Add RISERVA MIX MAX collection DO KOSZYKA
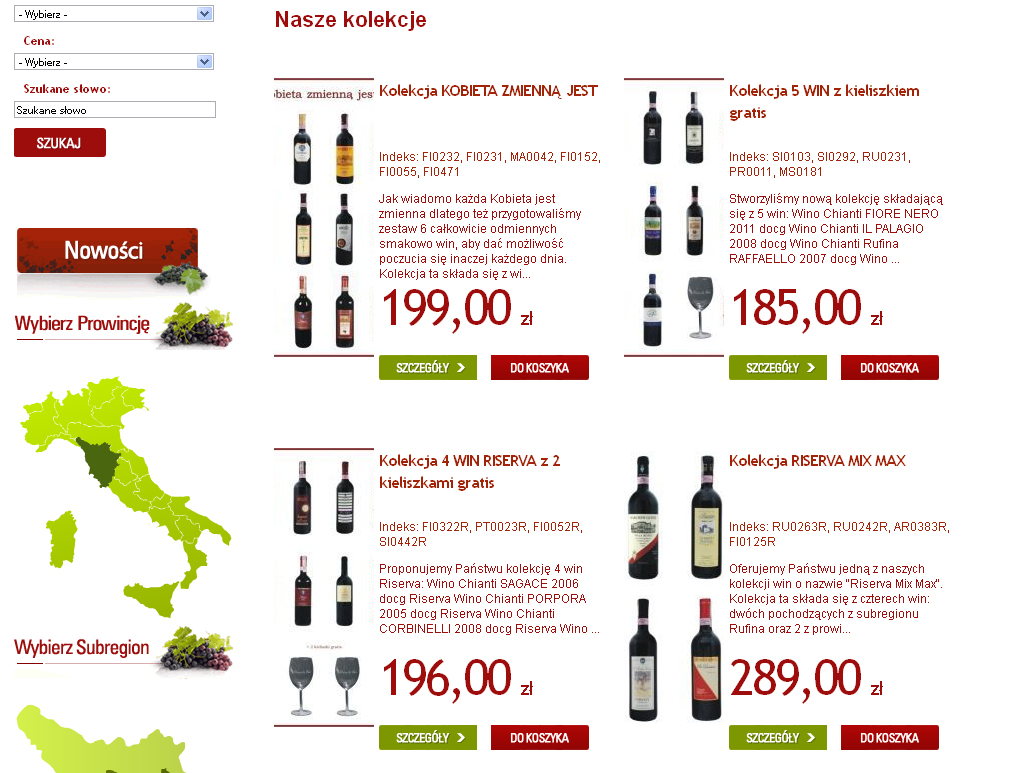The image size is (1024, 773). click(x=890, y=738)
